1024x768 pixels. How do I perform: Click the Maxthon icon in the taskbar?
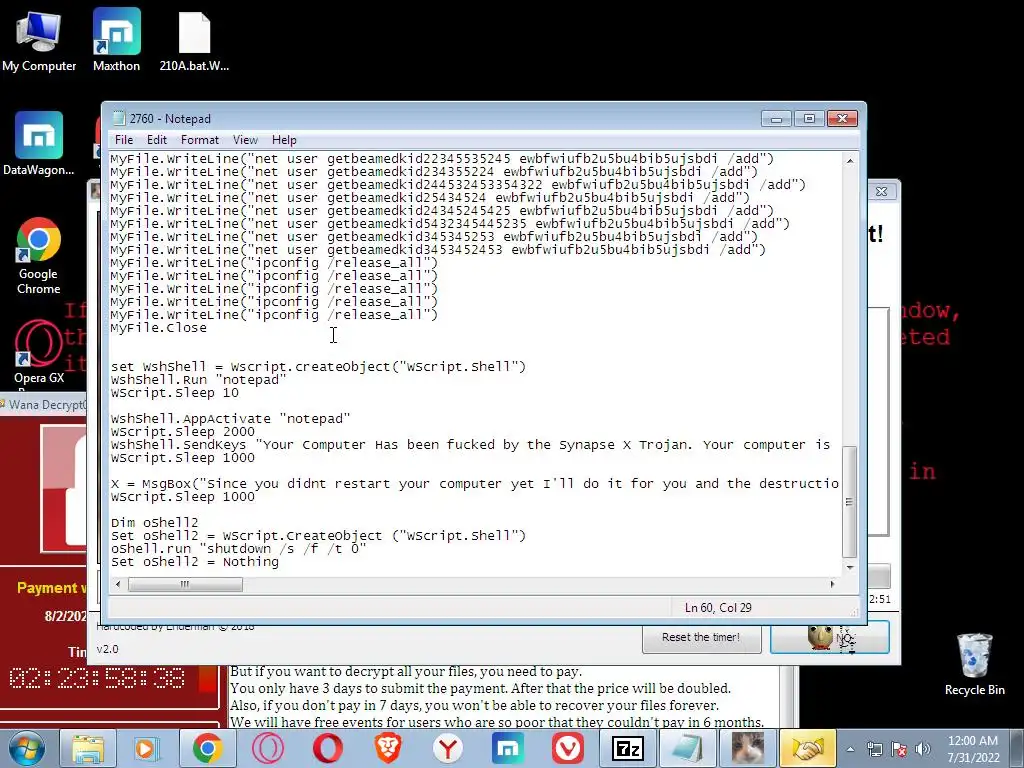coord(508,748)
